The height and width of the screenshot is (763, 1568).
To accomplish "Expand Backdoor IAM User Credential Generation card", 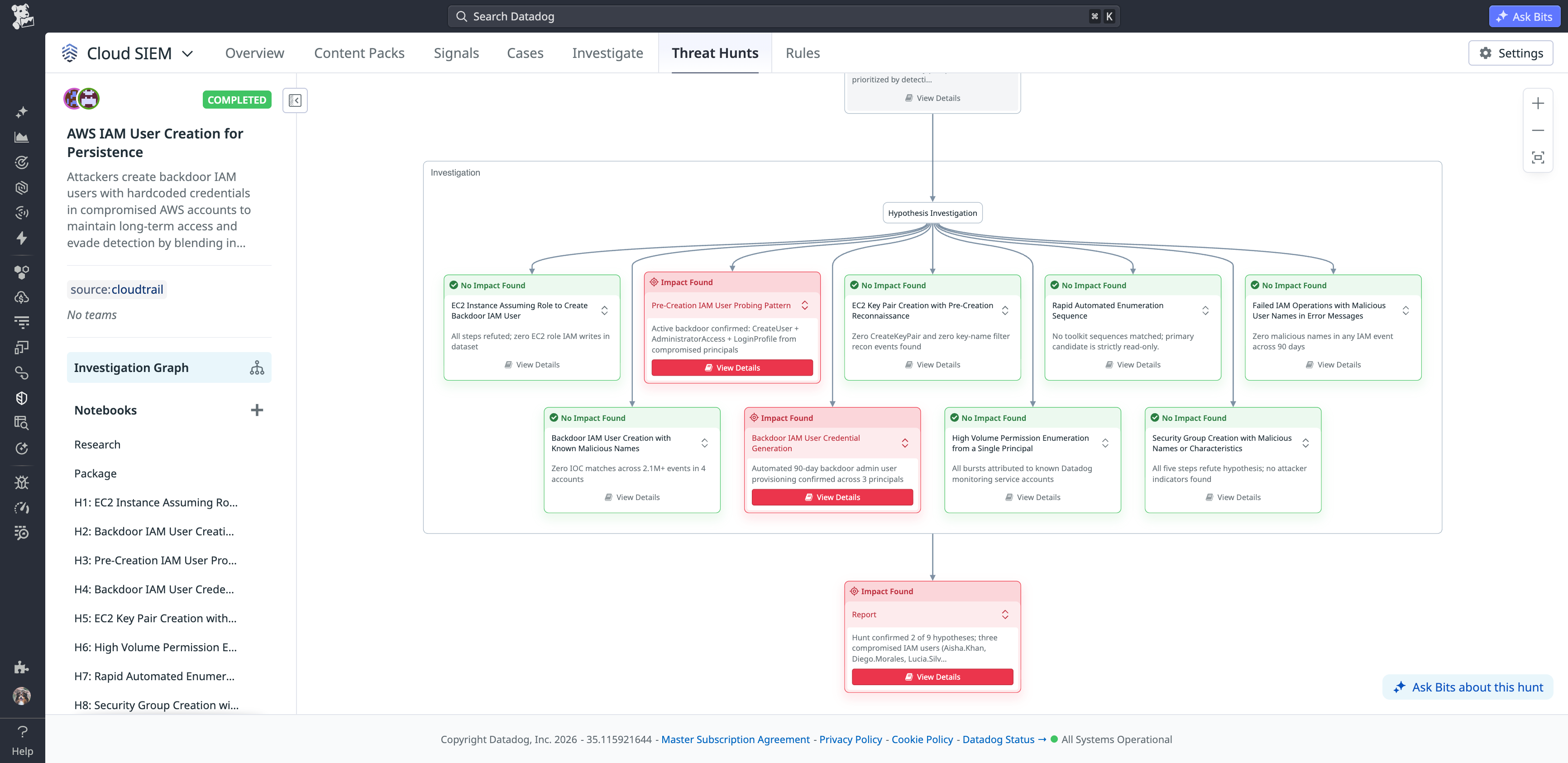I will tap(905, 443).
